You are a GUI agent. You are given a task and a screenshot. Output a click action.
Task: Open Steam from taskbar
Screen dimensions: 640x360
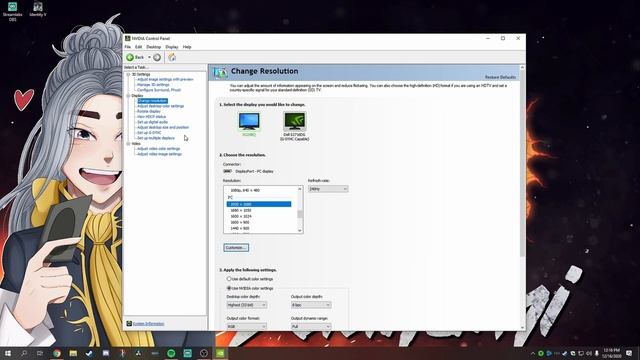89,353
